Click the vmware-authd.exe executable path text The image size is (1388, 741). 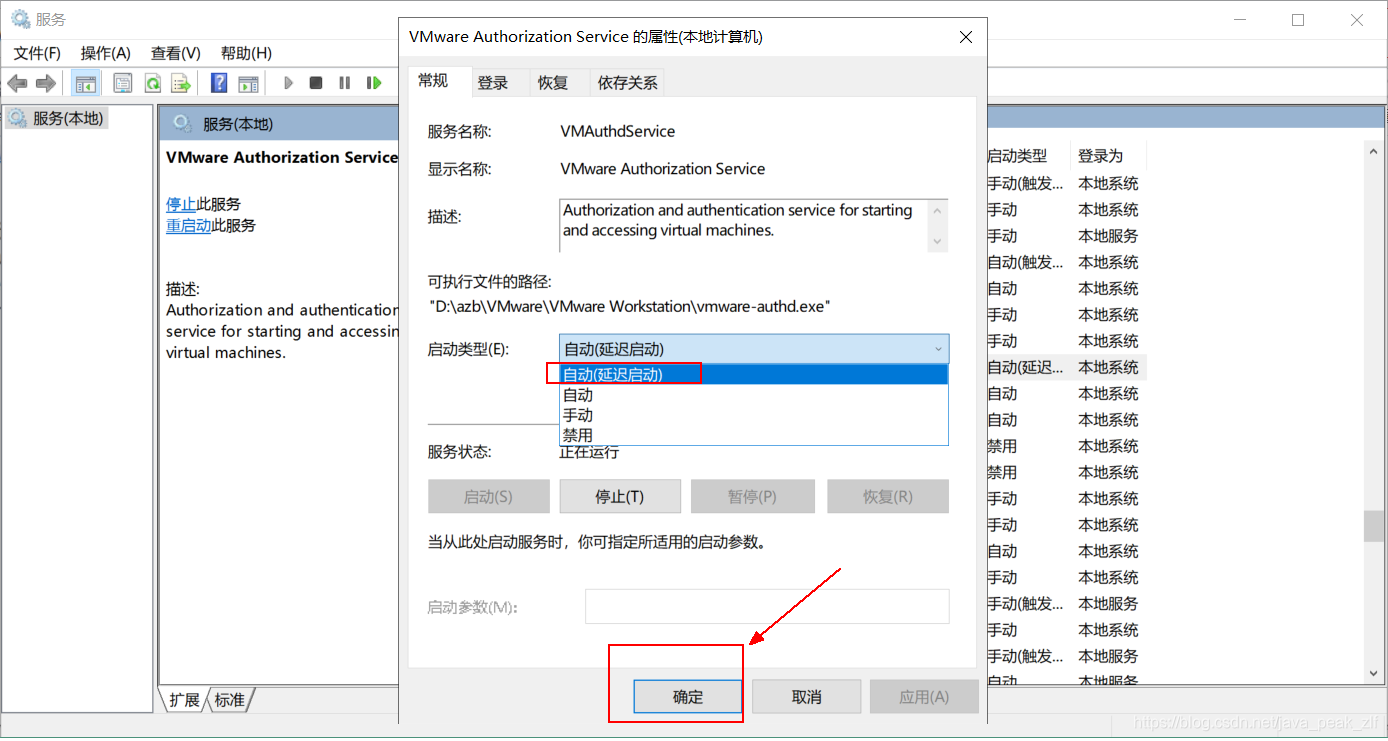[x=630, y=306]
